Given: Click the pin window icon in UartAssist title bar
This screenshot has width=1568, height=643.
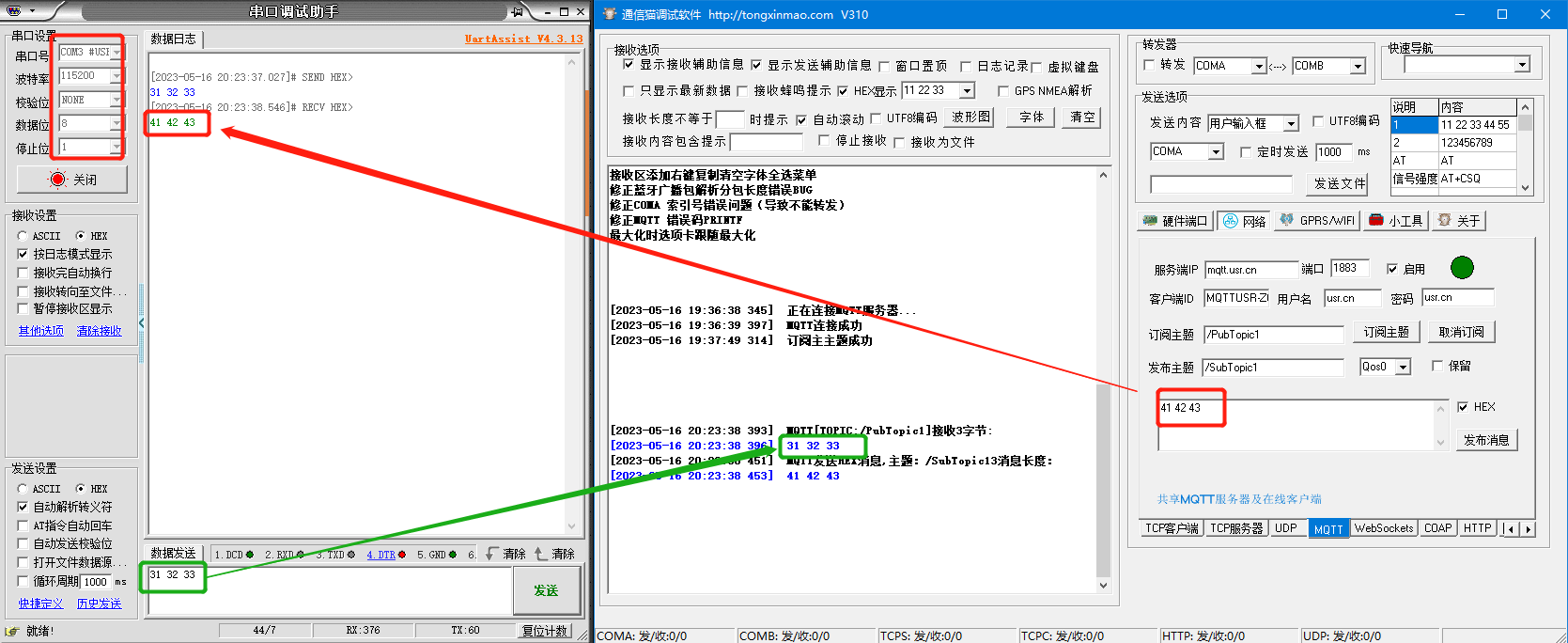Looking at the screenshot, I should [517, 11].
